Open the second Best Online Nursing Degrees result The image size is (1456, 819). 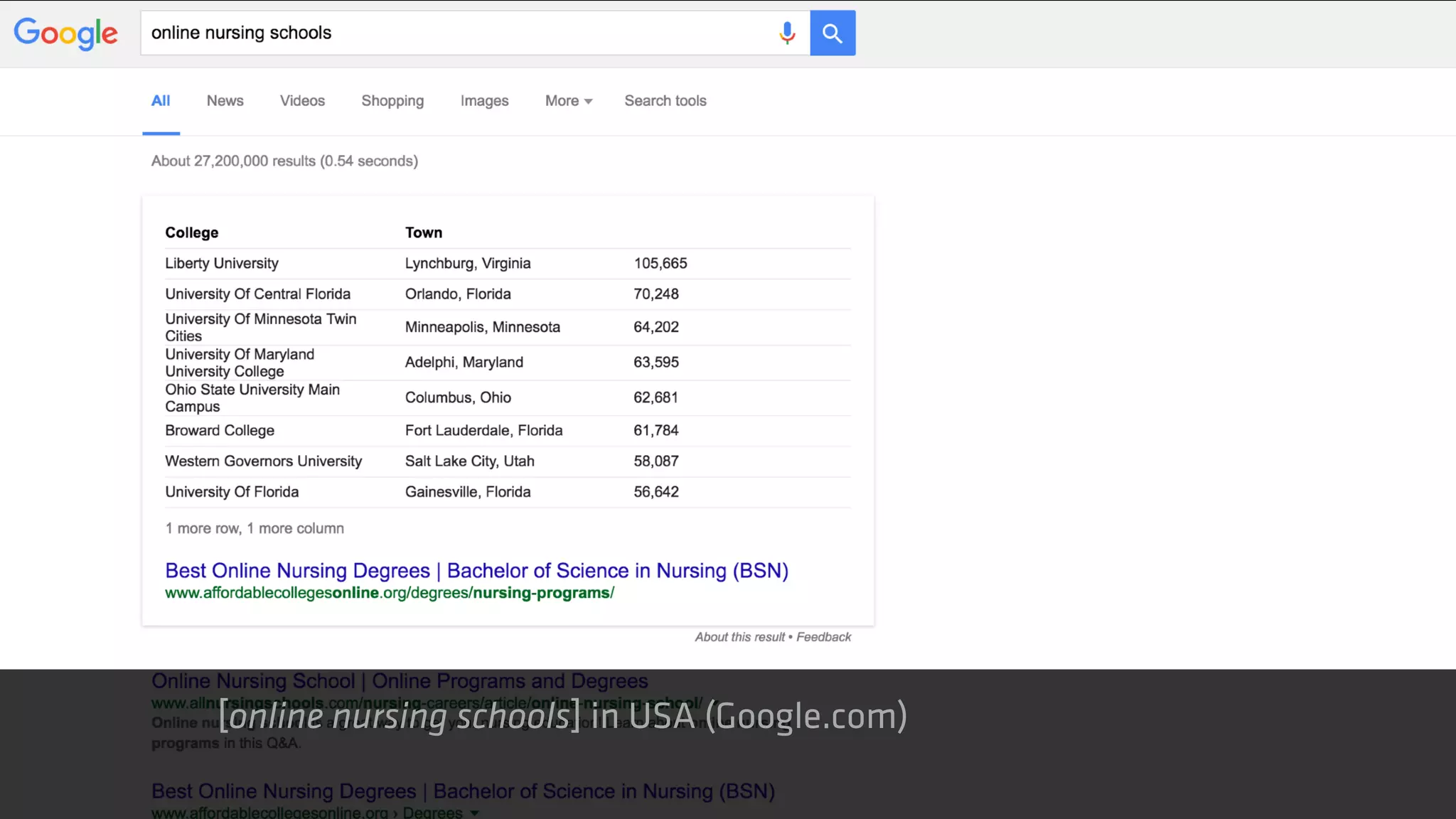coord(463,791)
